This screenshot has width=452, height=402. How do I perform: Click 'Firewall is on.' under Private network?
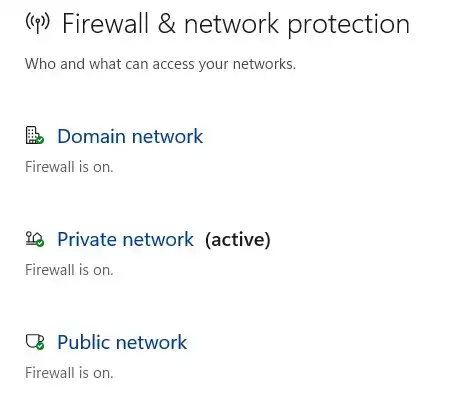(x=69, y=270)
